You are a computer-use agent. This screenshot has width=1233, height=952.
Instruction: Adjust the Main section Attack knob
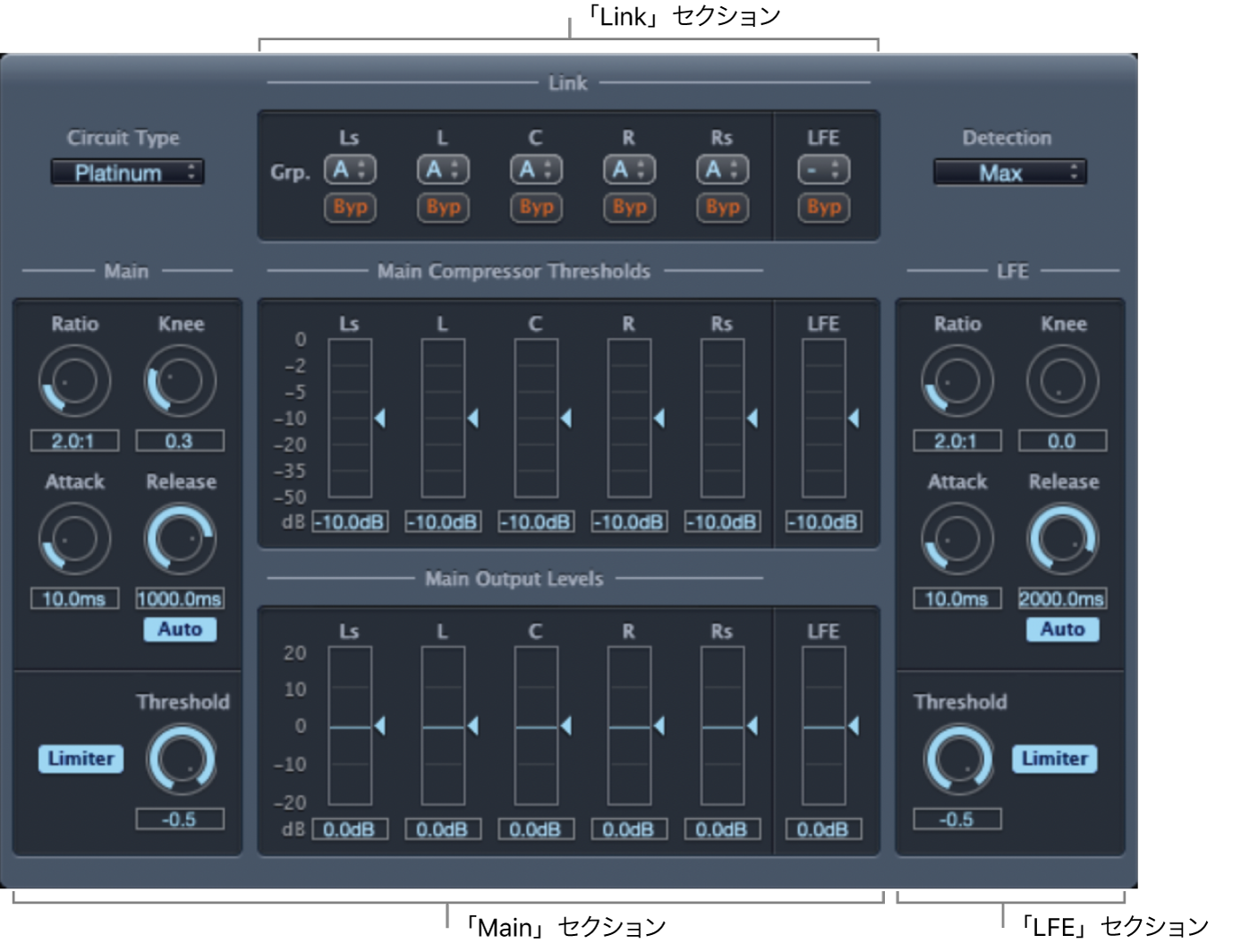coord(73,538)
